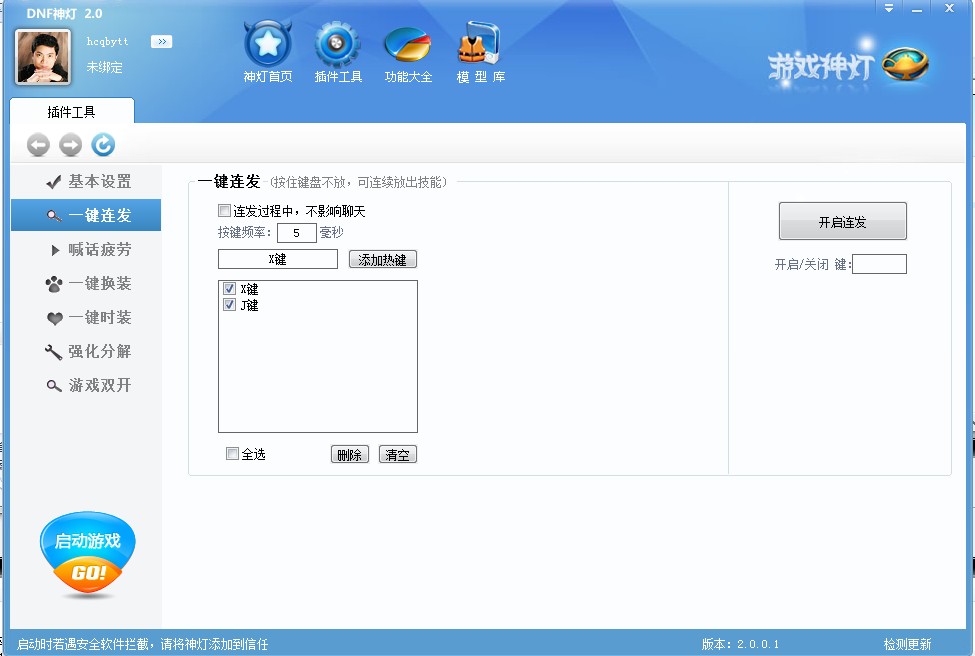Click the 未绑定 status text

tap(104, 67)
